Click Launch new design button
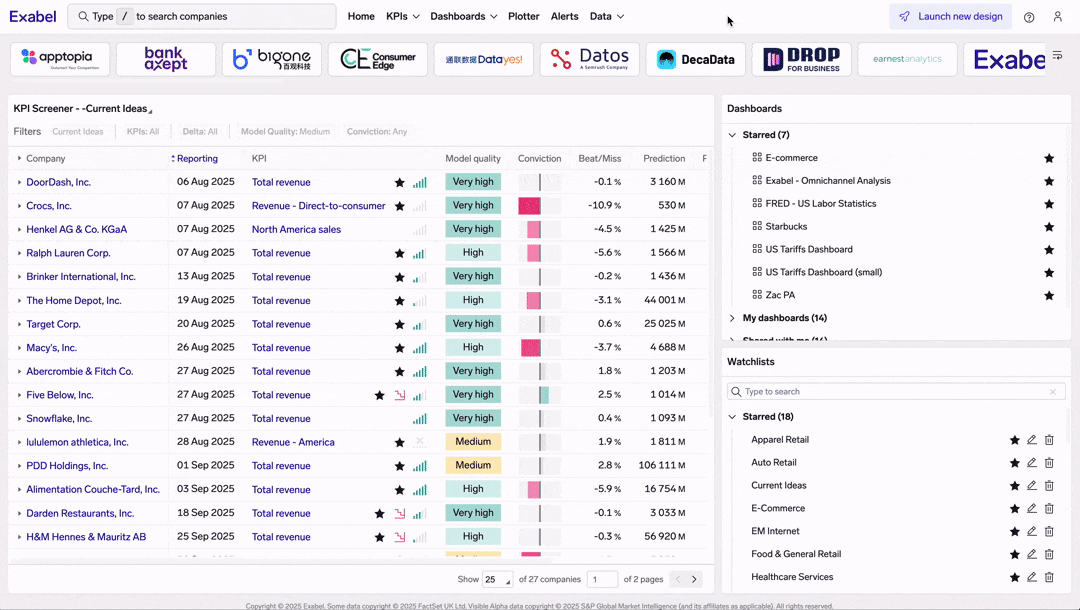Screen dimensions: 1080x610 [951, 17]
